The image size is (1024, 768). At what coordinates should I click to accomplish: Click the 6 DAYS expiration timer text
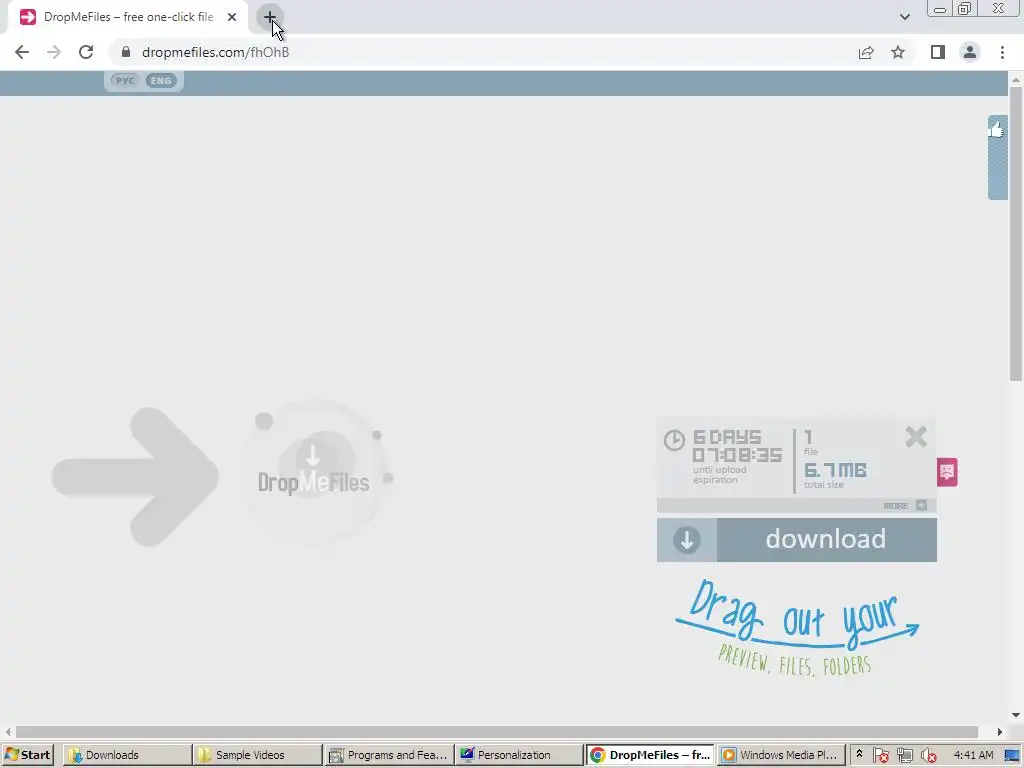(x=737, y=445)
